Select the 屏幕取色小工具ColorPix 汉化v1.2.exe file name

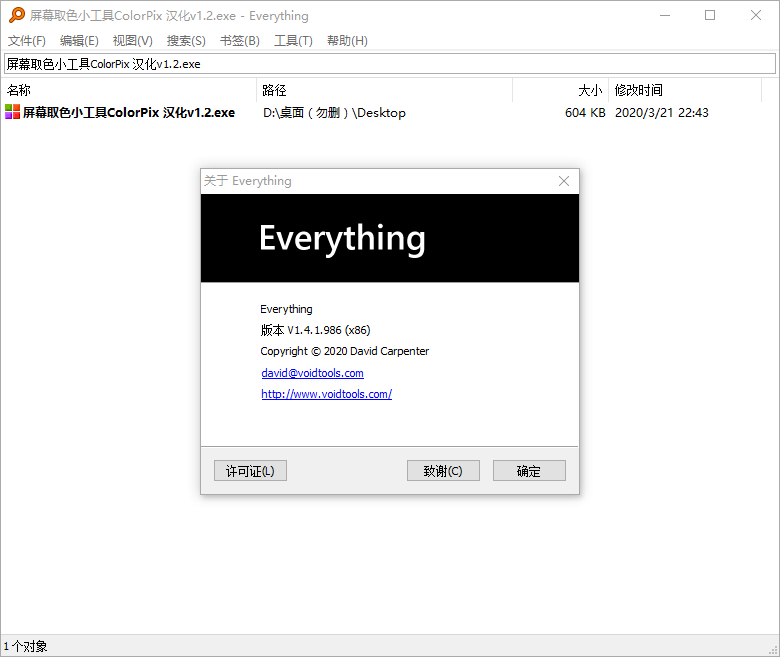click(x=129, y=112)
